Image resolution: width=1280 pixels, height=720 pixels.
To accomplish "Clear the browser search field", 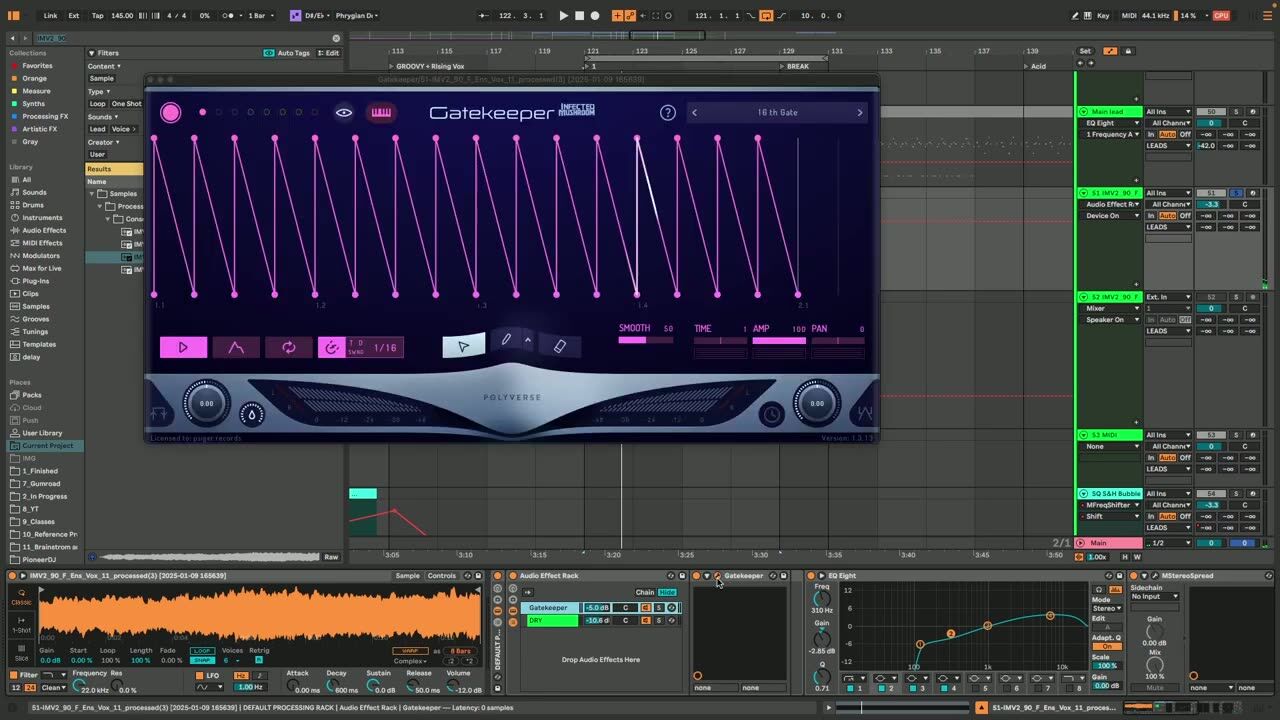I will [336, 38].
